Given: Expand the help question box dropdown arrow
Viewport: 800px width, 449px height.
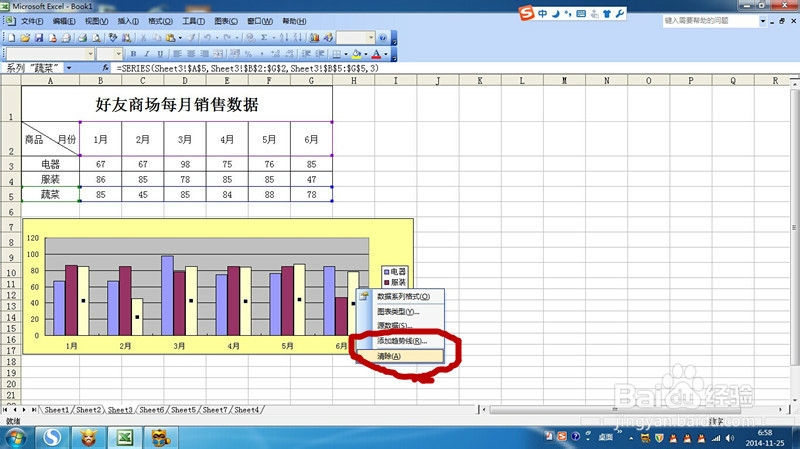Looking at the screenshot, I should [x=763, y=21].
